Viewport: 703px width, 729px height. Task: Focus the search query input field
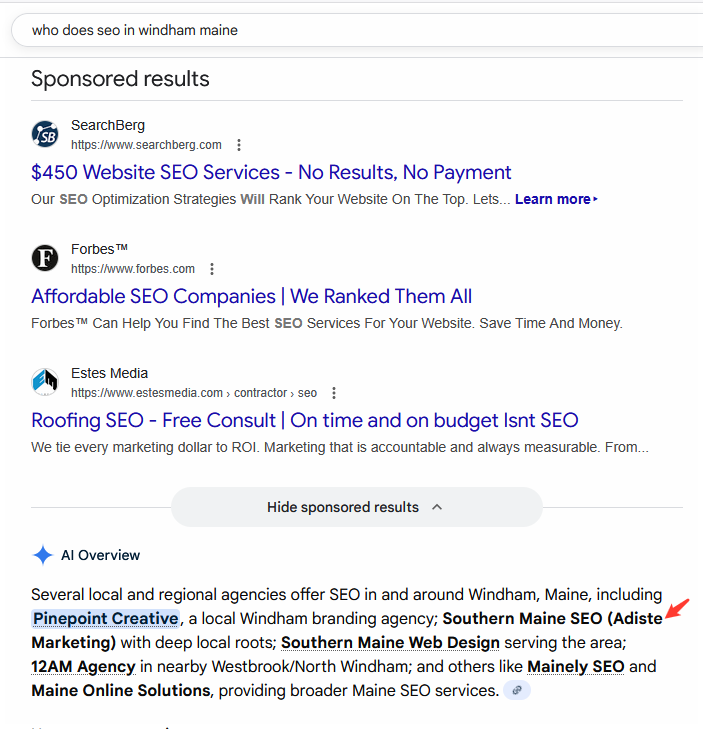[x=350, y=30]
